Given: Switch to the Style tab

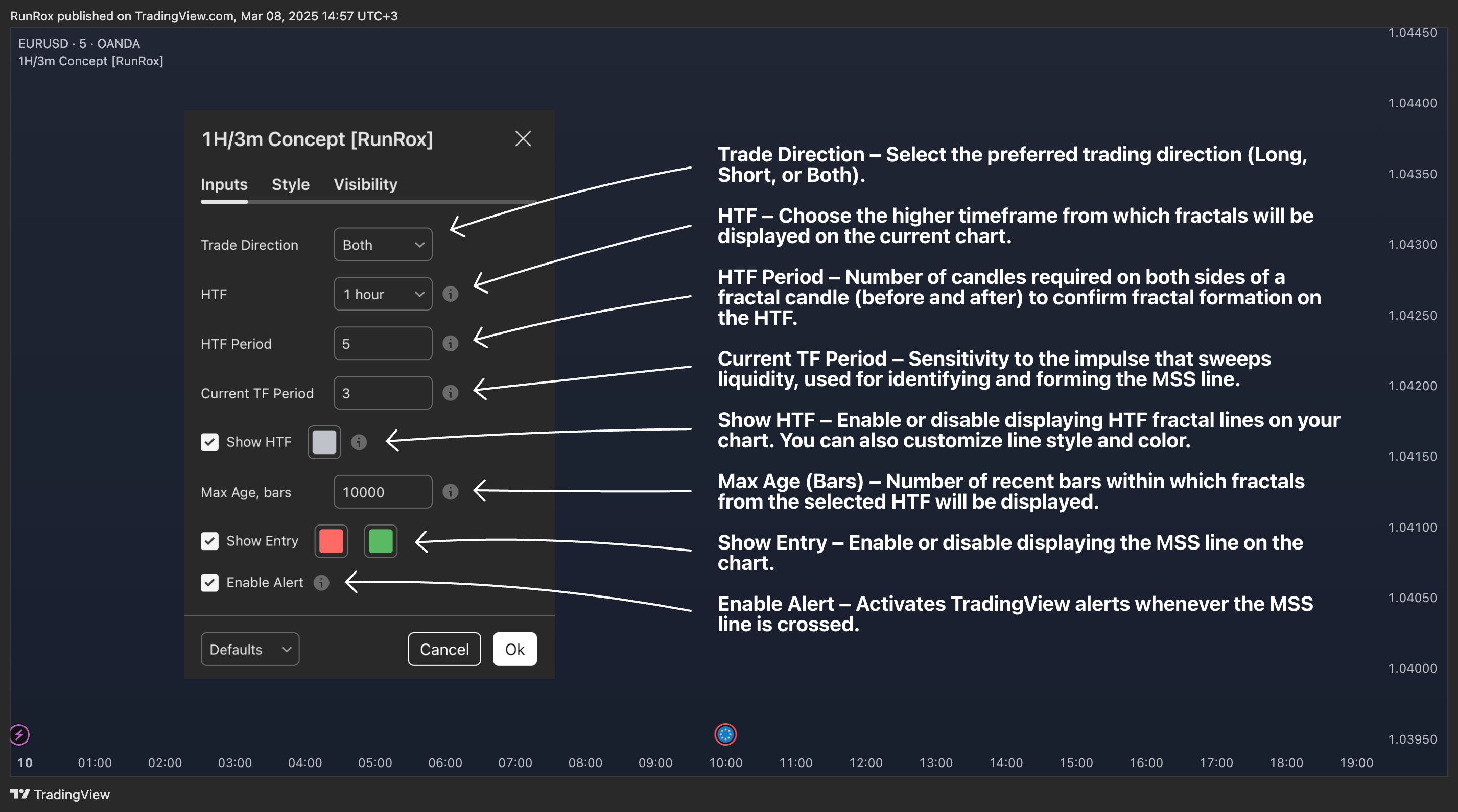Looking at the screenshot, I should [290, 184].
